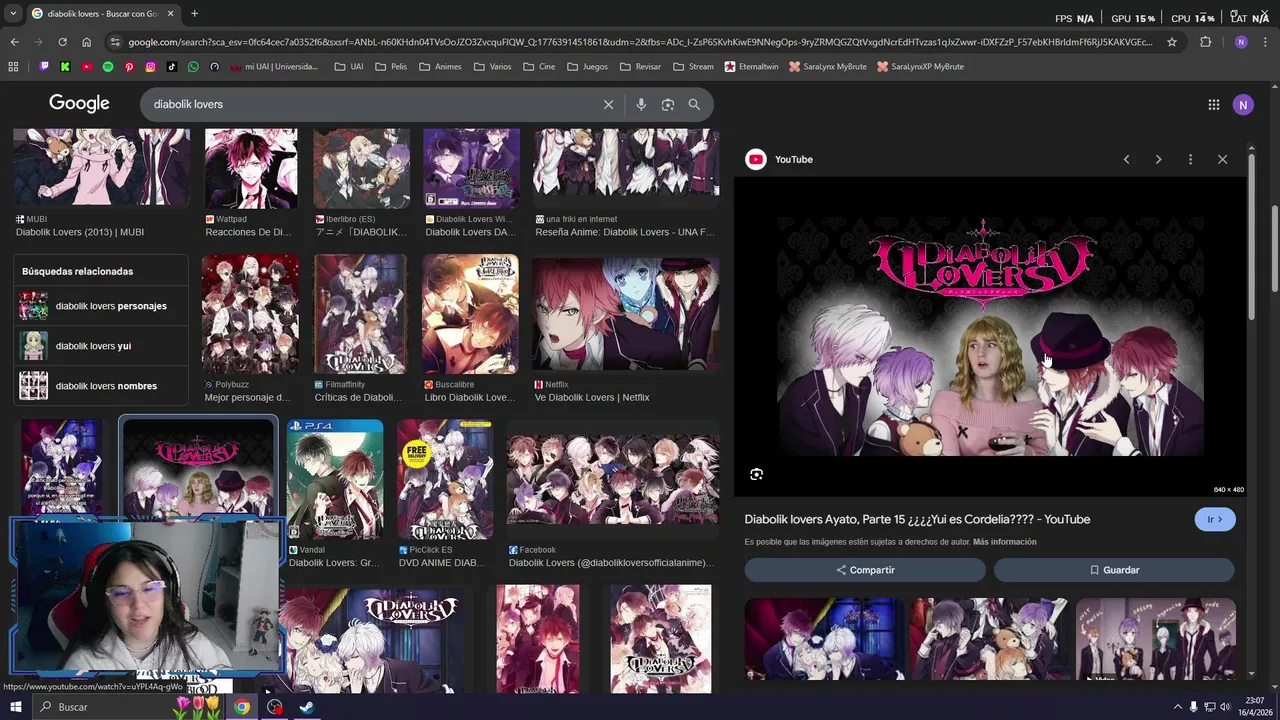Open the Vandal PS4 game cover result
The height and width of the screenshot is (720, 1280).
point(335,494)
